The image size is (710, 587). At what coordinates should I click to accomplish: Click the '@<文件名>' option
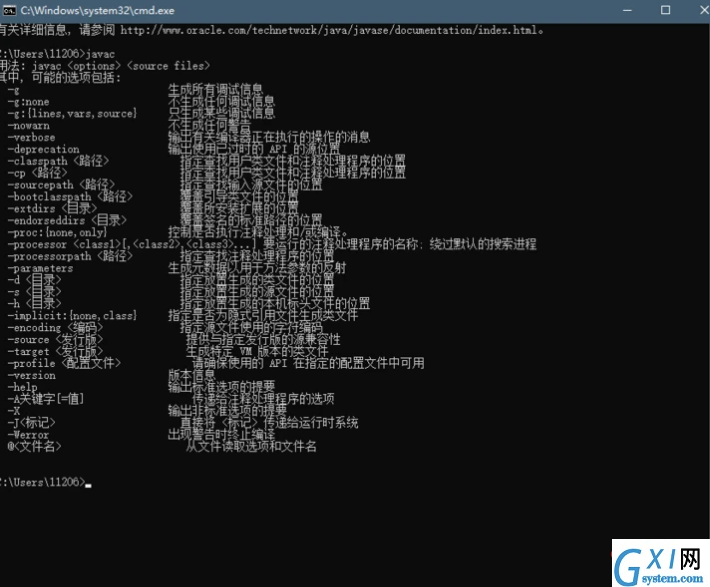[x=34, y=447]
